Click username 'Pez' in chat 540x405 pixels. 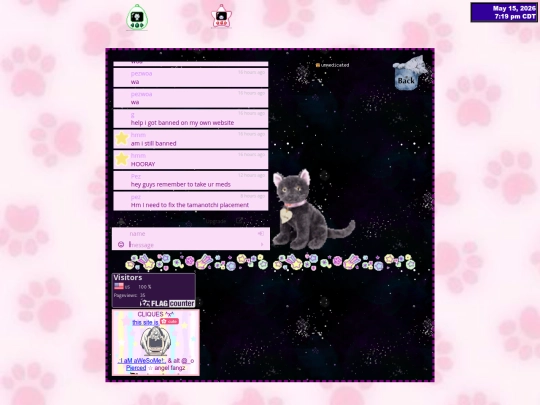coord(136,176)
